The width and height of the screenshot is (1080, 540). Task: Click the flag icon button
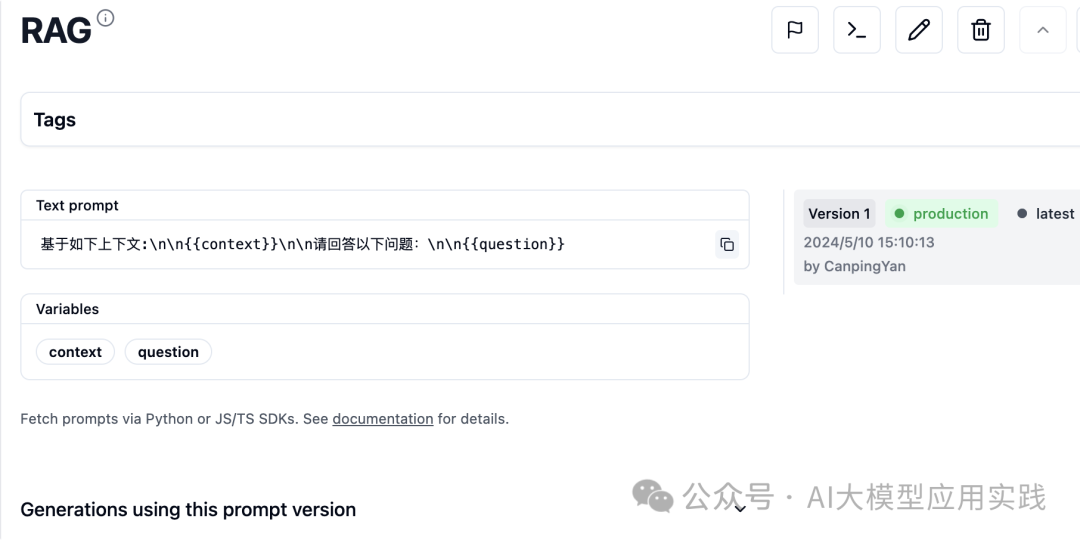click(795, 30)
